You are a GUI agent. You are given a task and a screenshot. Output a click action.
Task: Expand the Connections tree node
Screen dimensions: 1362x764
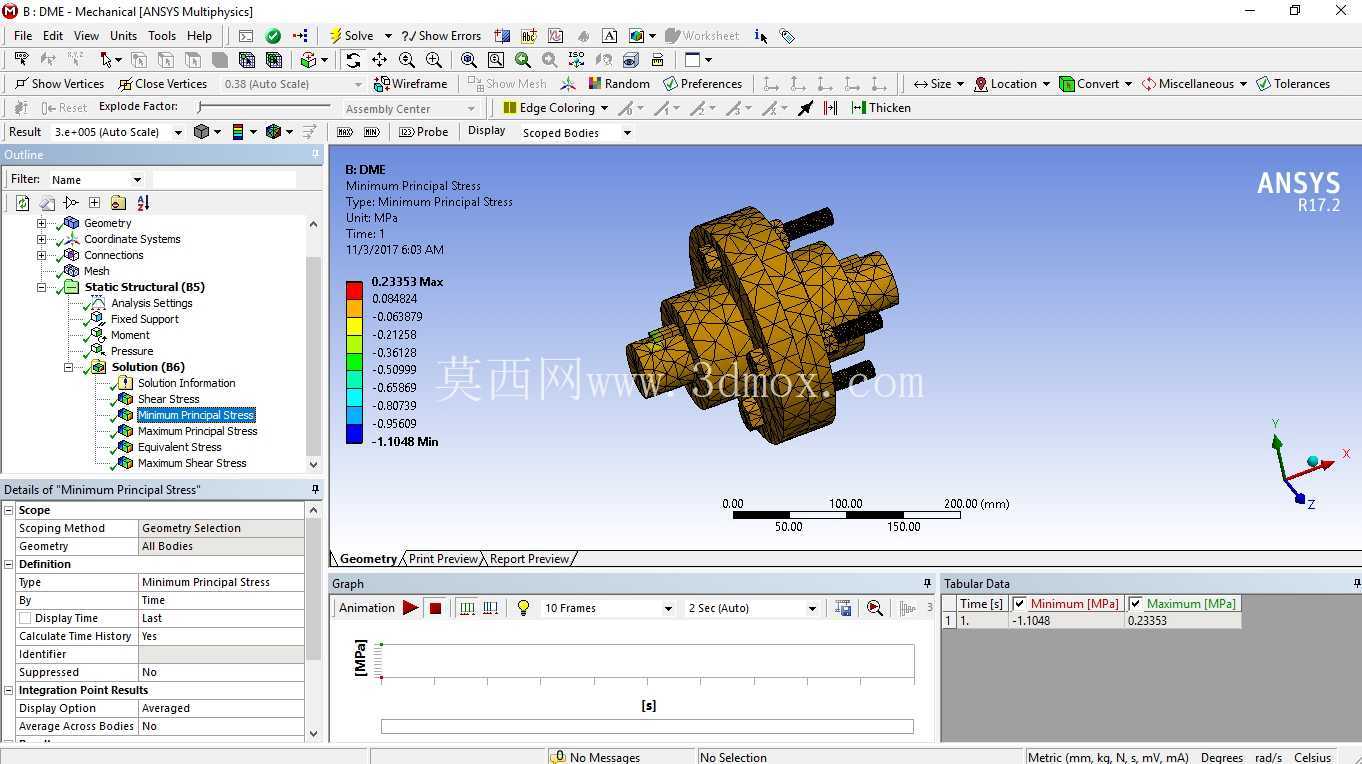pyautogui.click(x=41, y=255)
